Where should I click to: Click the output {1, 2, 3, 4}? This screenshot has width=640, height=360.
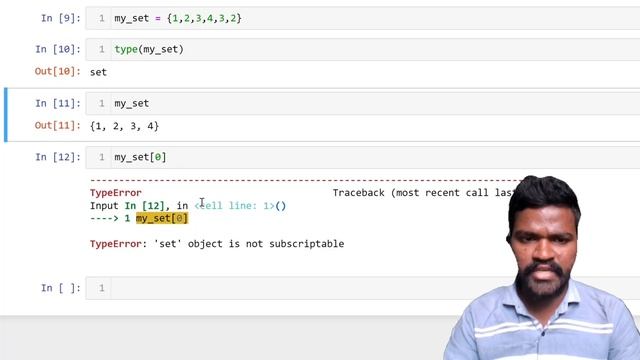coord(124,126)
